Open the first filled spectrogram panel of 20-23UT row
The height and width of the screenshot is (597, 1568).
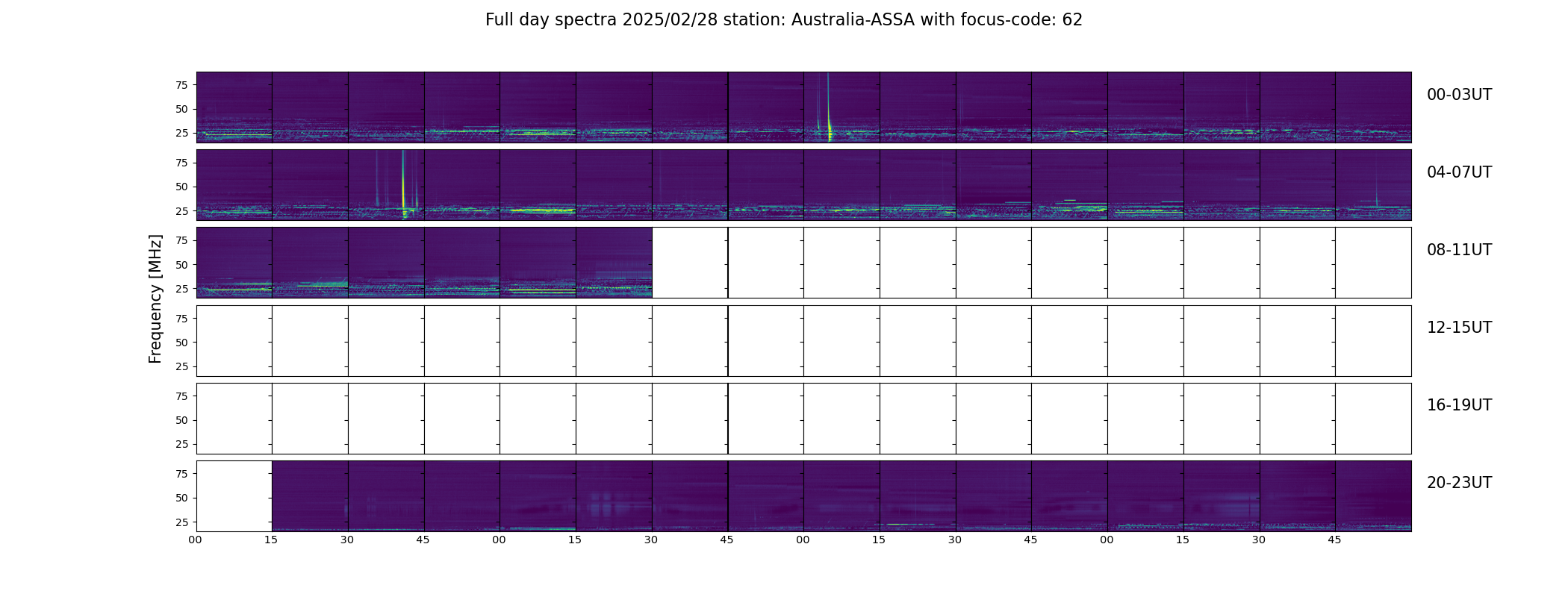point(310,496)
